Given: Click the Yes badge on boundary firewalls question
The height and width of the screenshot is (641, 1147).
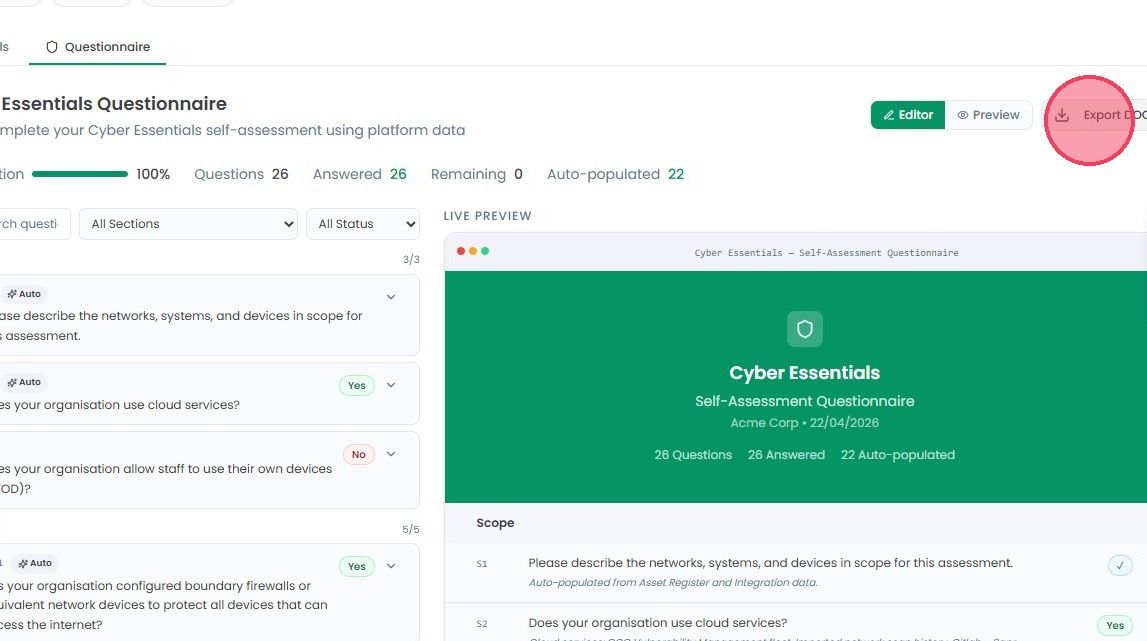Looking at the screenshot, I should pyautogui.click(x=356, y=566).
